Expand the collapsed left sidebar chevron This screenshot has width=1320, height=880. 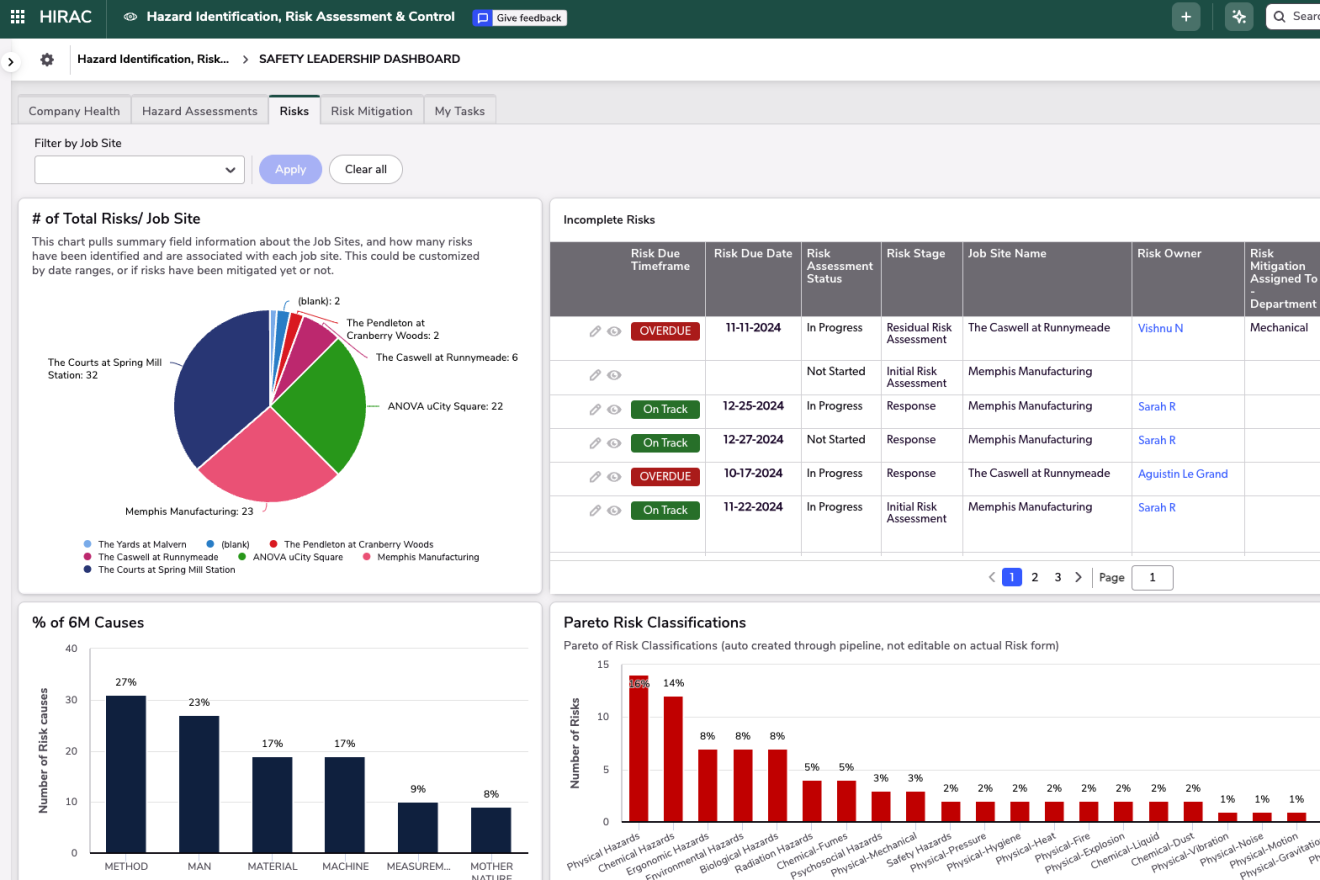pyautogui.click(x=10, y=62)
